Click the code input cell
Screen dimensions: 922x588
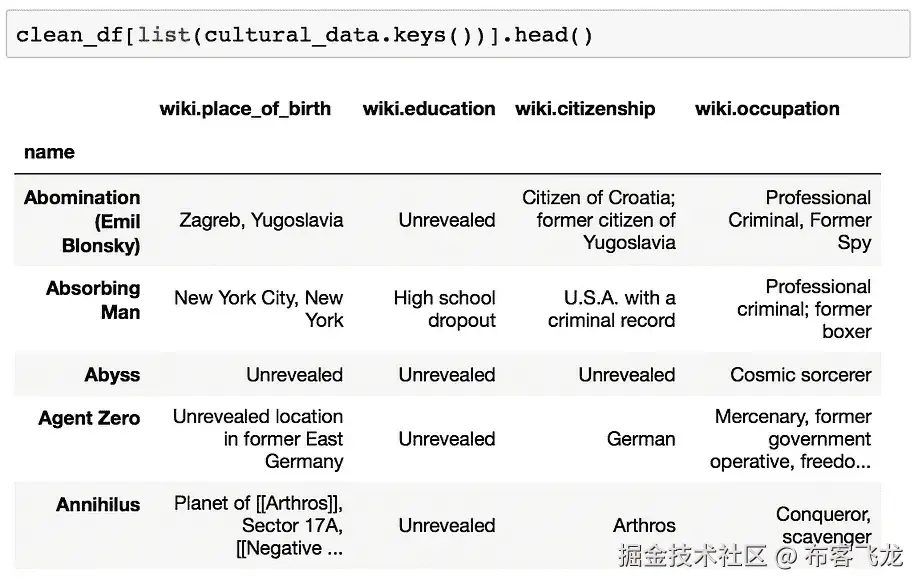pyautogui.click(x=458, y=35)
